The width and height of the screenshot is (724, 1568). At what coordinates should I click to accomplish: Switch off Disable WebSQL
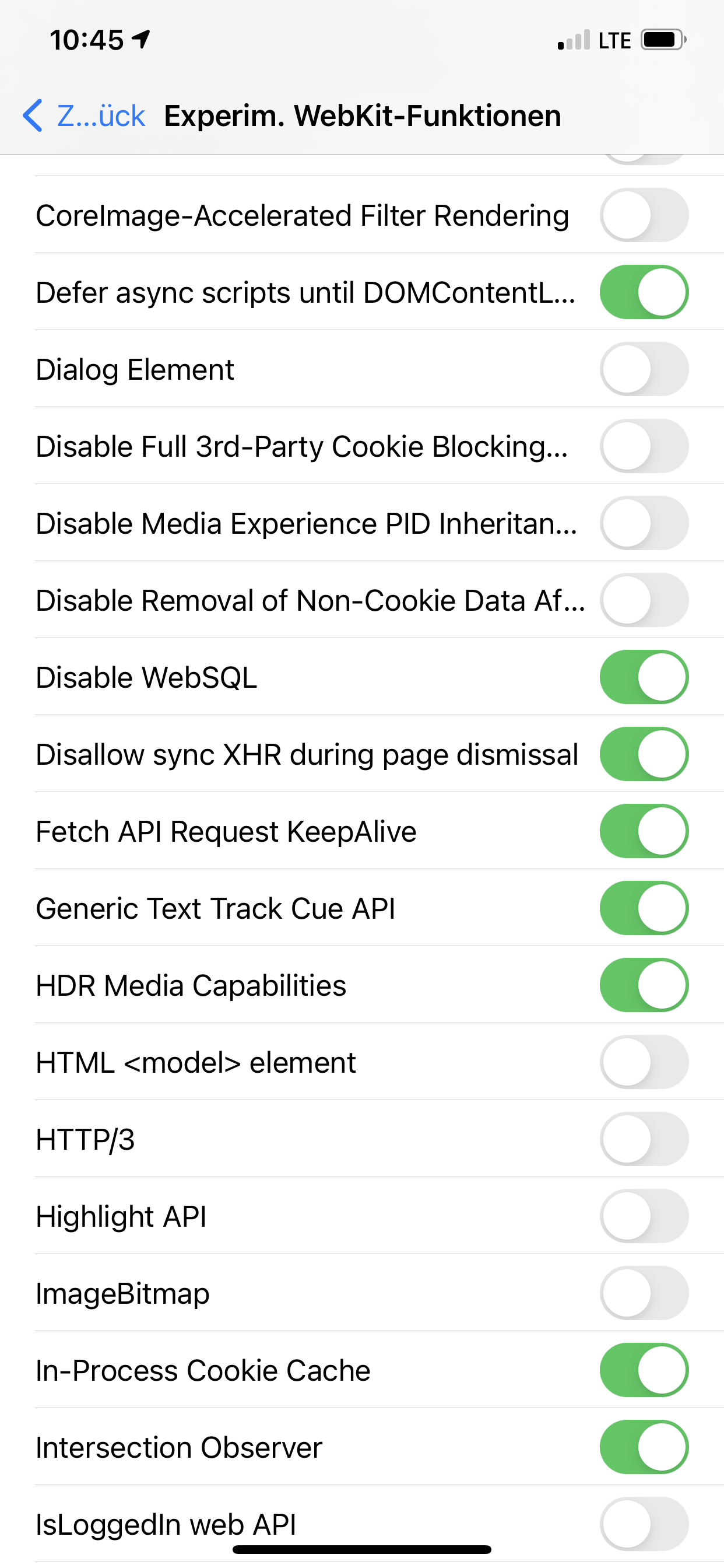(x=644, y=677)
